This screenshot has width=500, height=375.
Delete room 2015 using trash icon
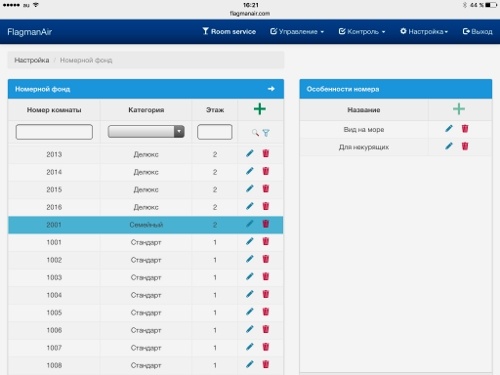(x=266, y=189)
